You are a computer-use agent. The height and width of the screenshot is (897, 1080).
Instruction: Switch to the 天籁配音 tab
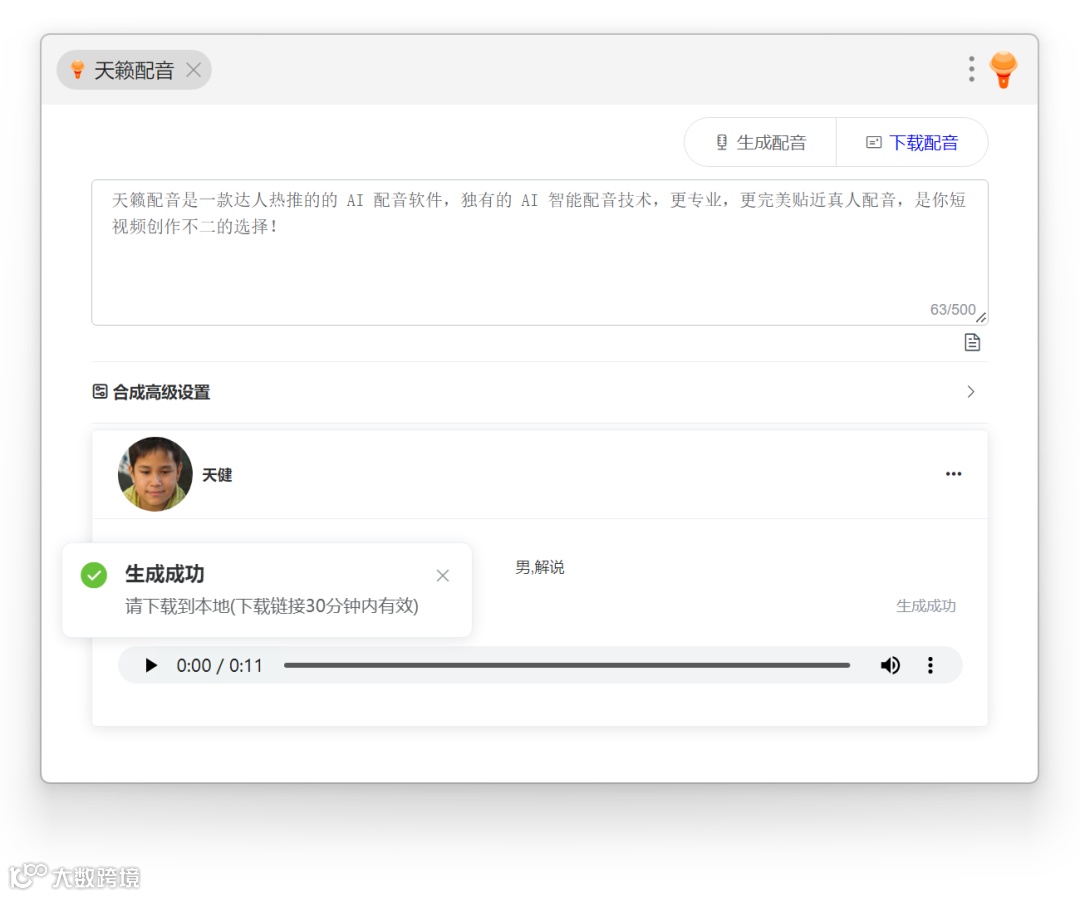pos(133,70)
